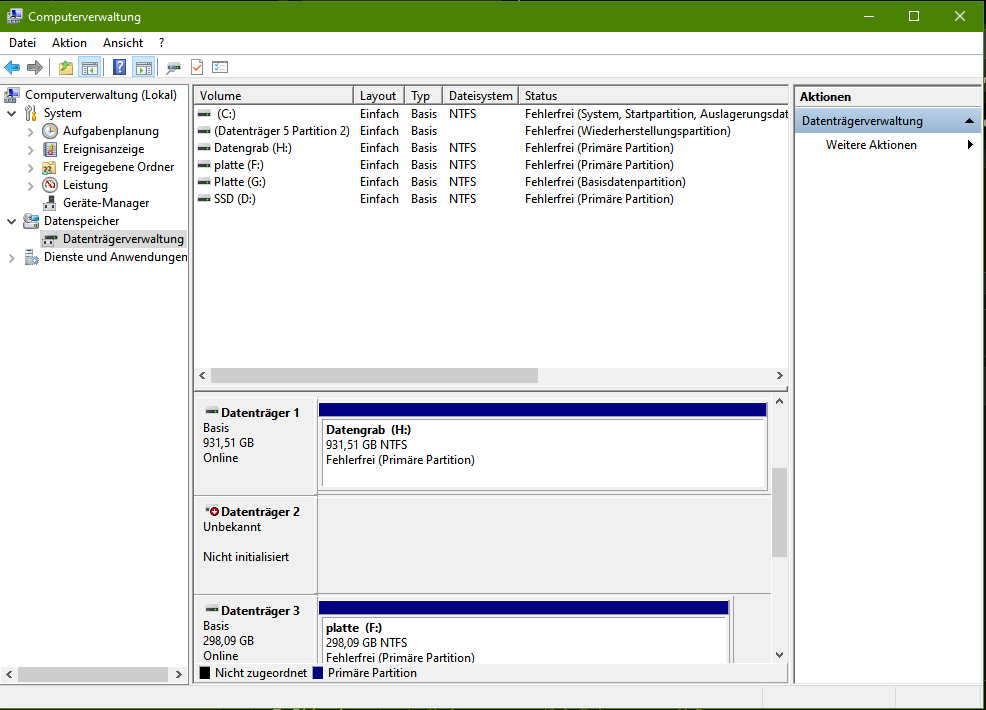Select the Computerverwaltung (Lokal) root node
986x710 pixels.
101,95
